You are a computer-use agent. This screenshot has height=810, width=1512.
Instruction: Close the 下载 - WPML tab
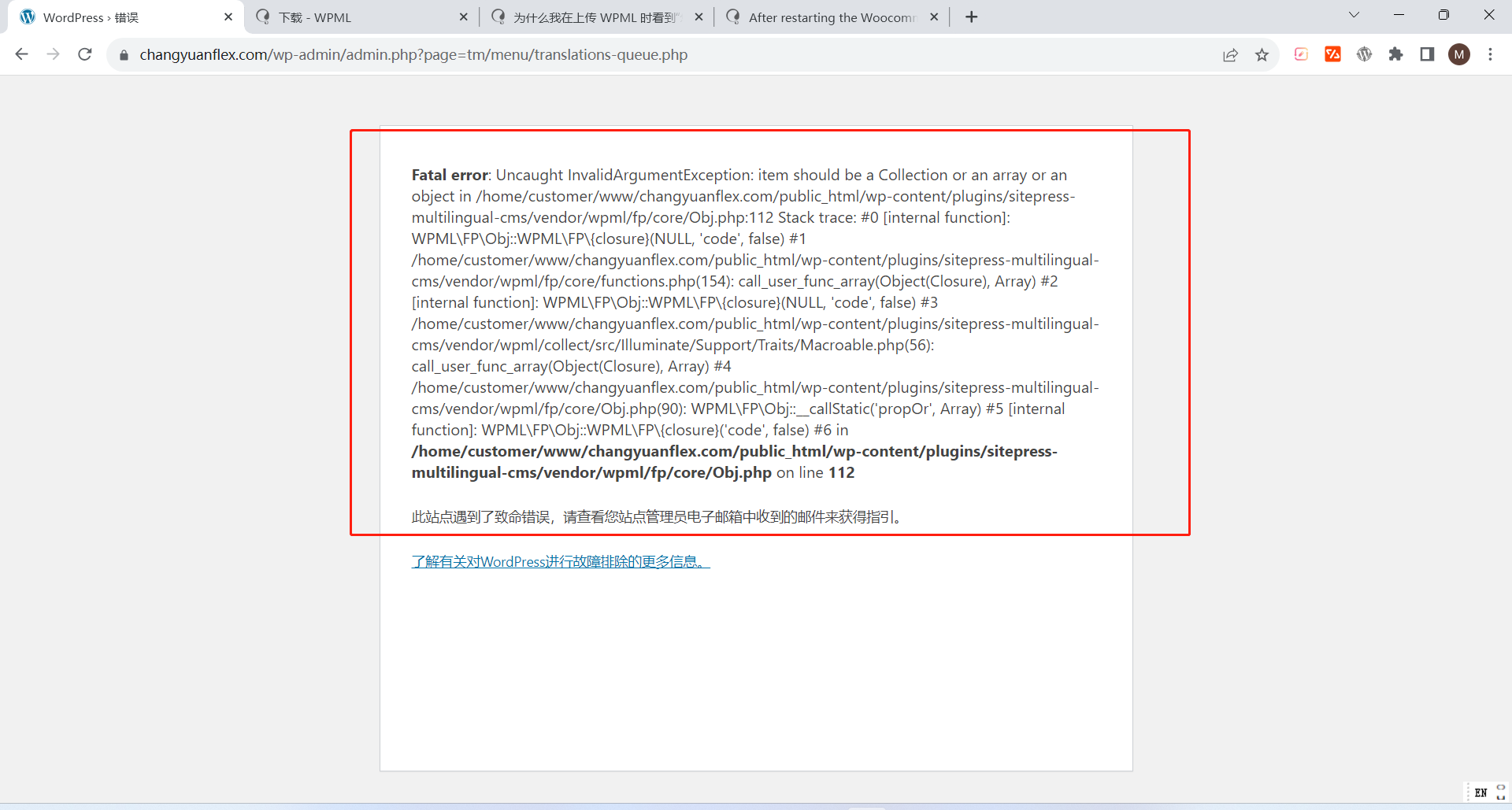click(463, 17)
